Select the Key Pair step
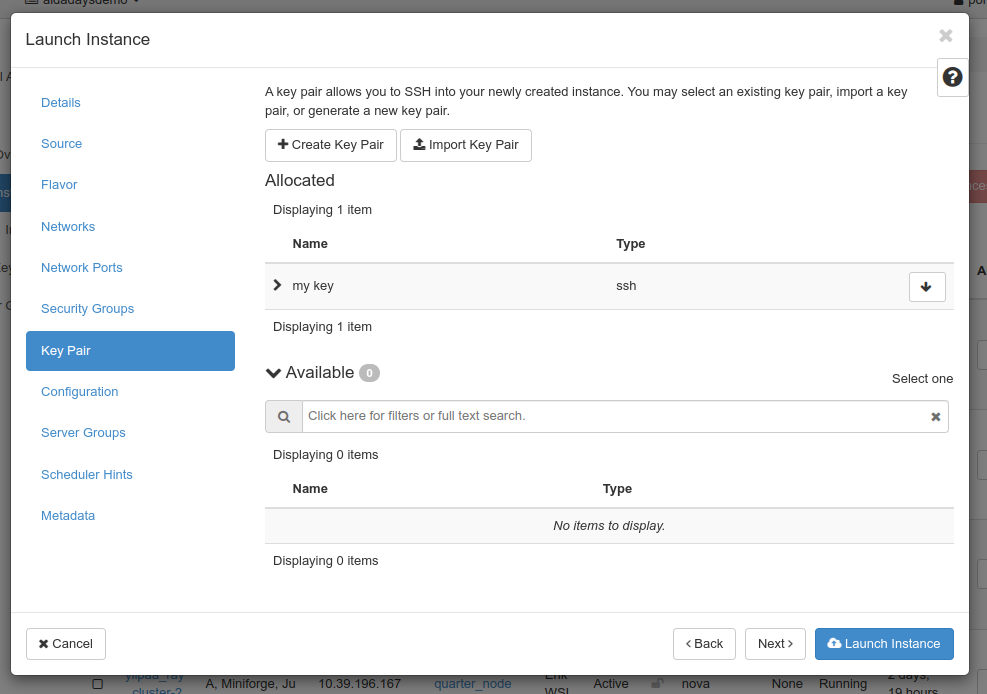987x694 pixels. 130,351
